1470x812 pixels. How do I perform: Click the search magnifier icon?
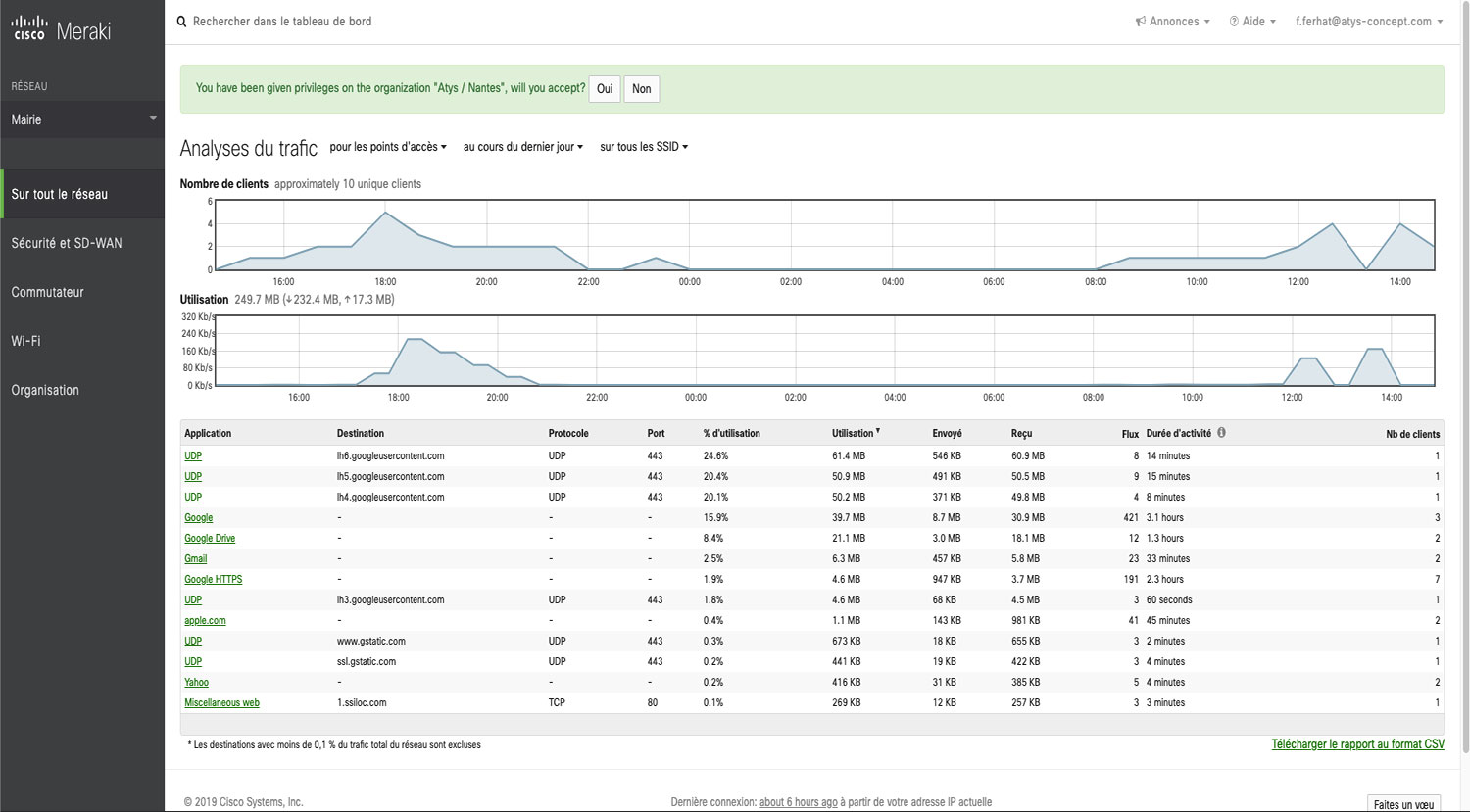point(181,22)
